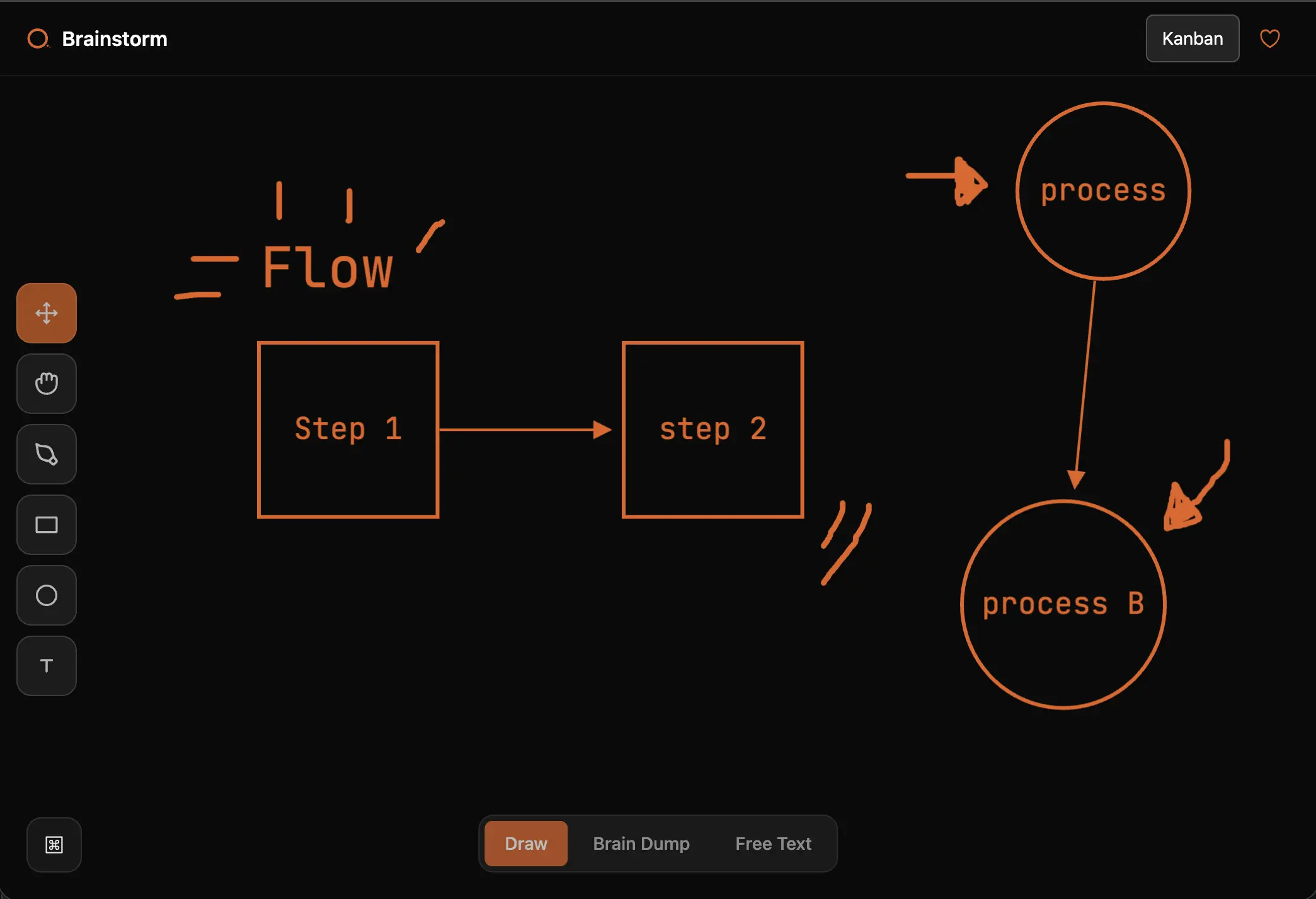1316x899 pixels.
Task: Click the Brainstorm title text
Action: click(115, 38)
